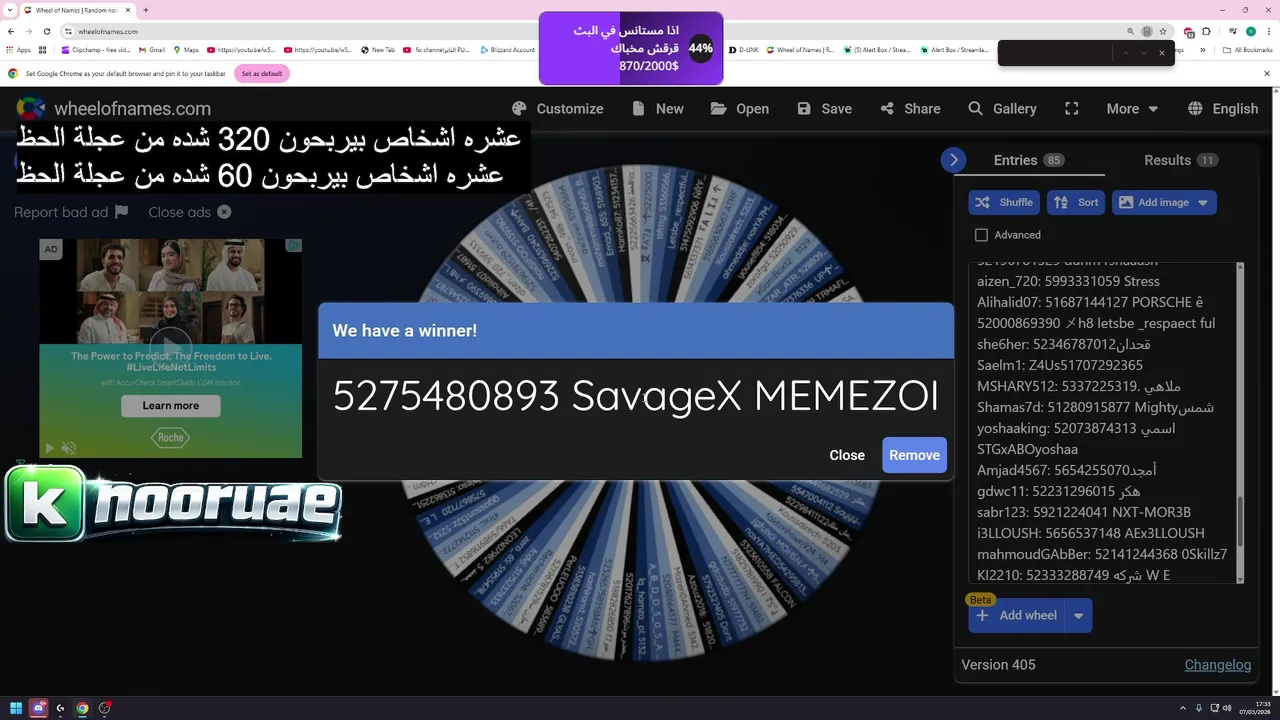Open the Gallery search
Screen dimensions: 1280x720
(1002, 108)
